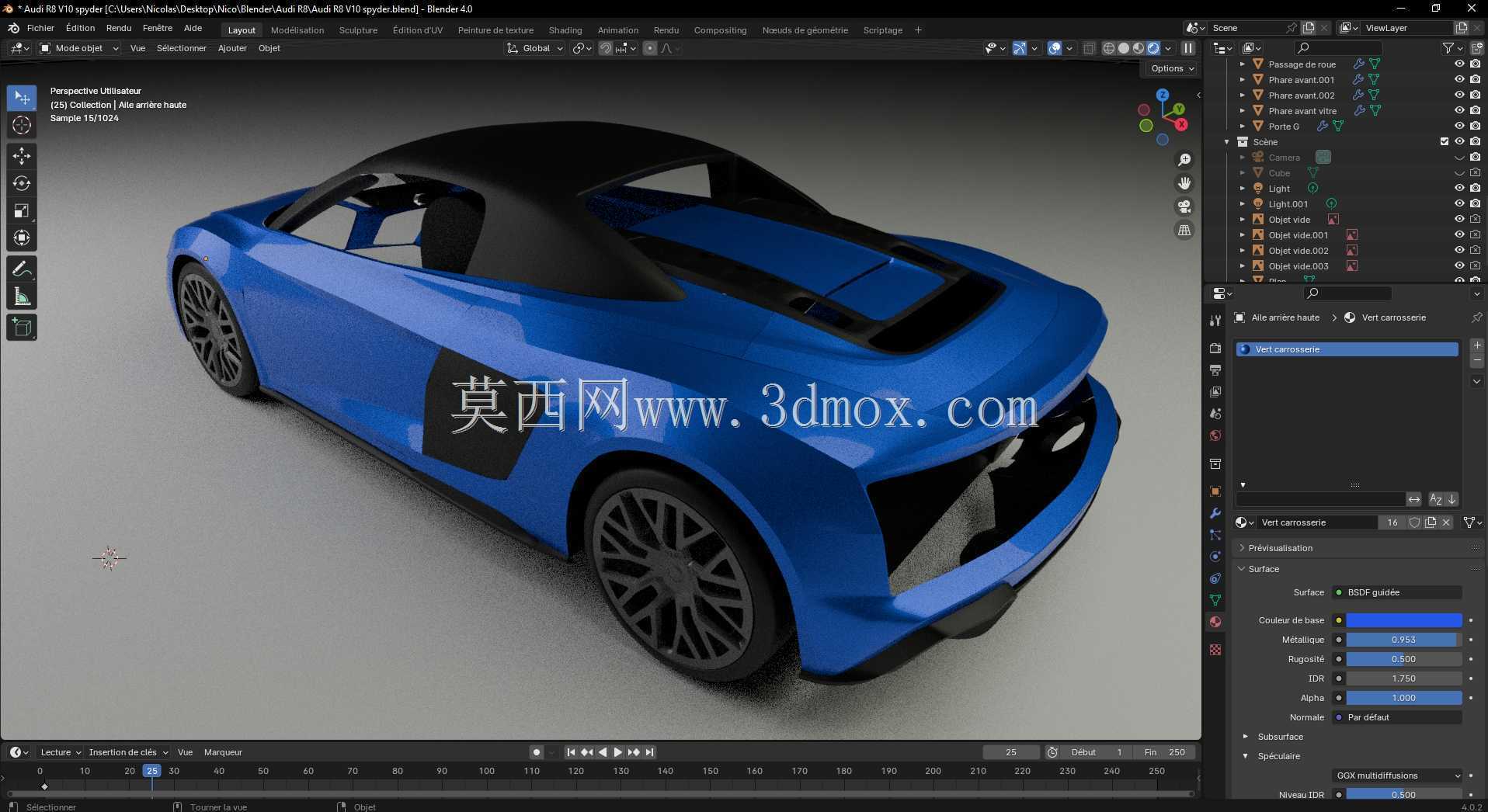This screenshot has height=812, width=1488.
Task: Expand Phare avant.001 in outliner
Action: [1243, 79]
